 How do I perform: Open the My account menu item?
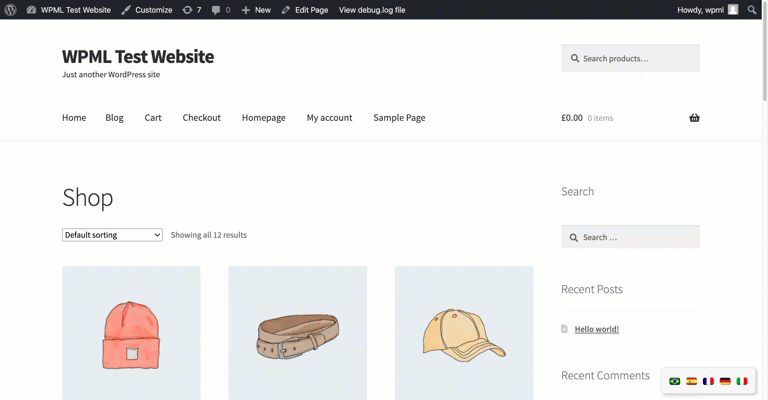pos(329,118)
